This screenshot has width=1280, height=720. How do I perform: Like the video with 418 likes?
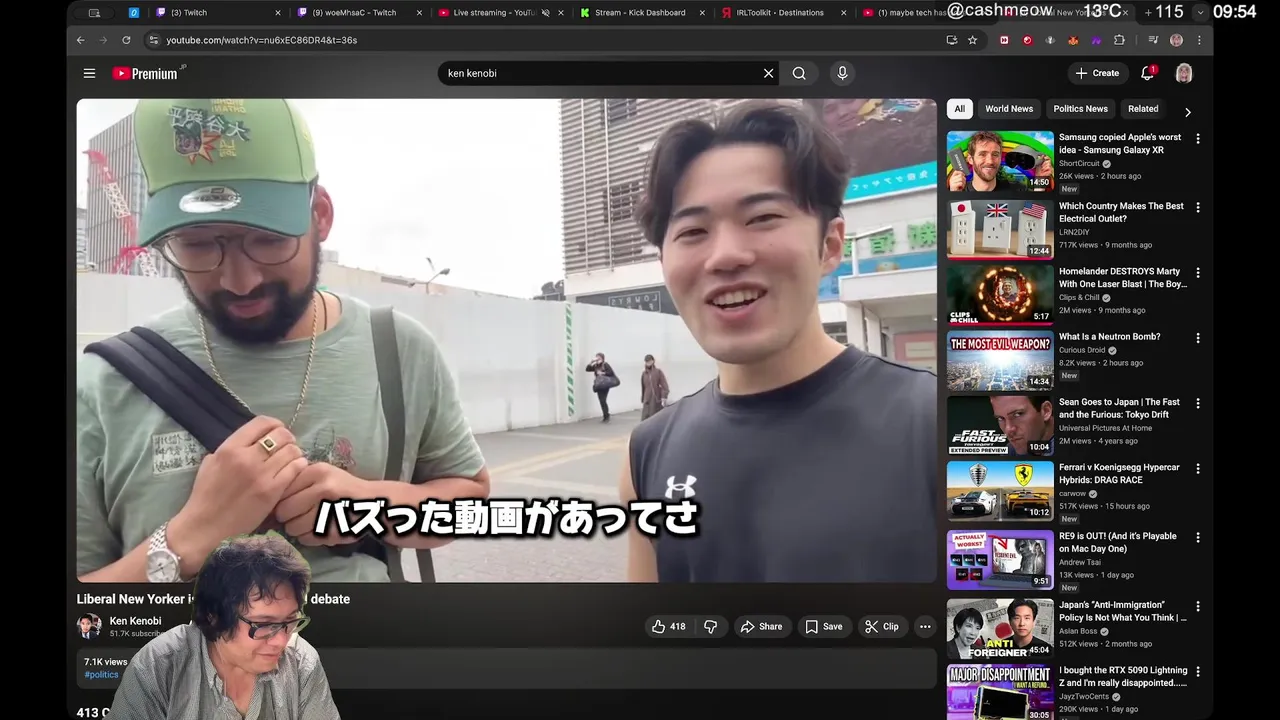pos(668,627)
